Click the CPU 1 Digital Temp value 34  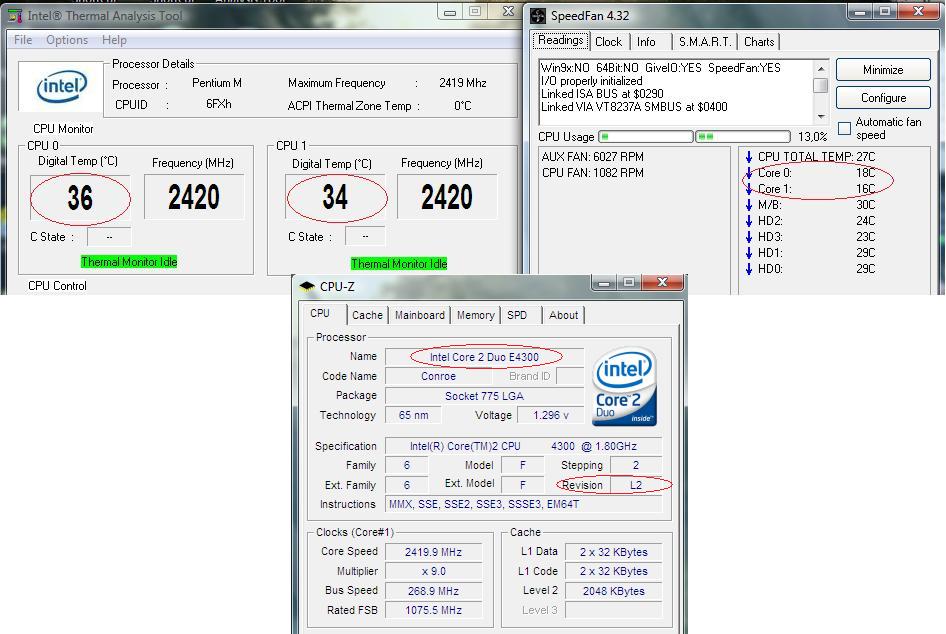coord(335,197)
